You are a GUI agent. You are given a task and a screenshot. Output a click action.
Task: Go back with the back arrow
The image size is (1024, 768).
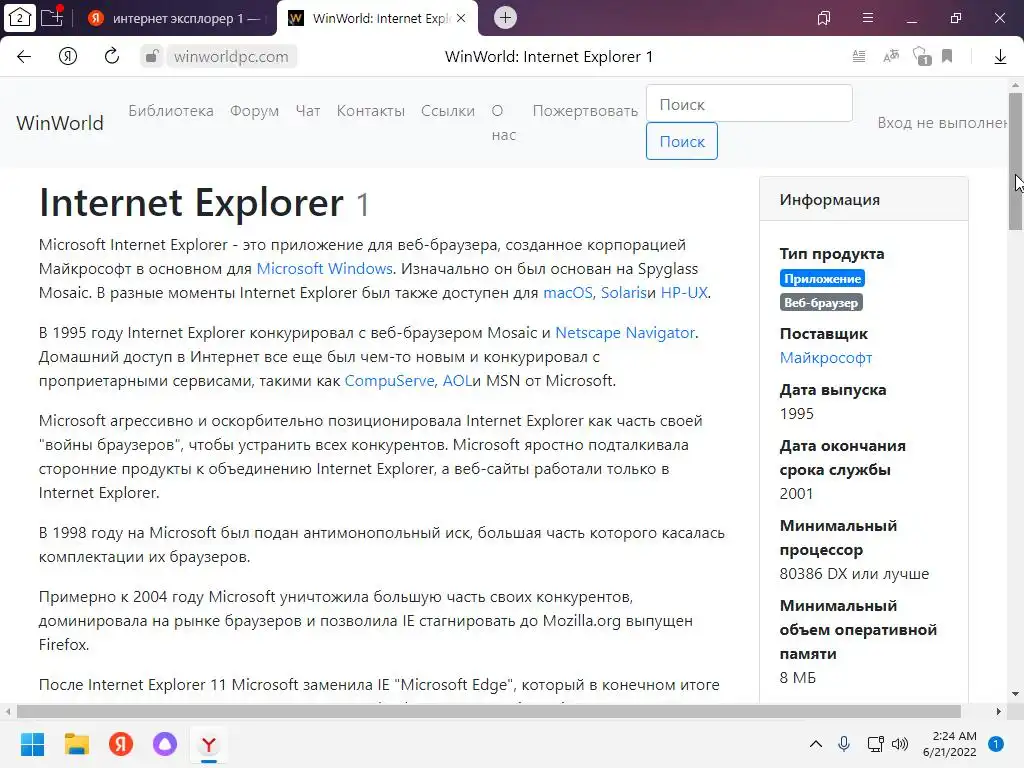tap(24, 56)
